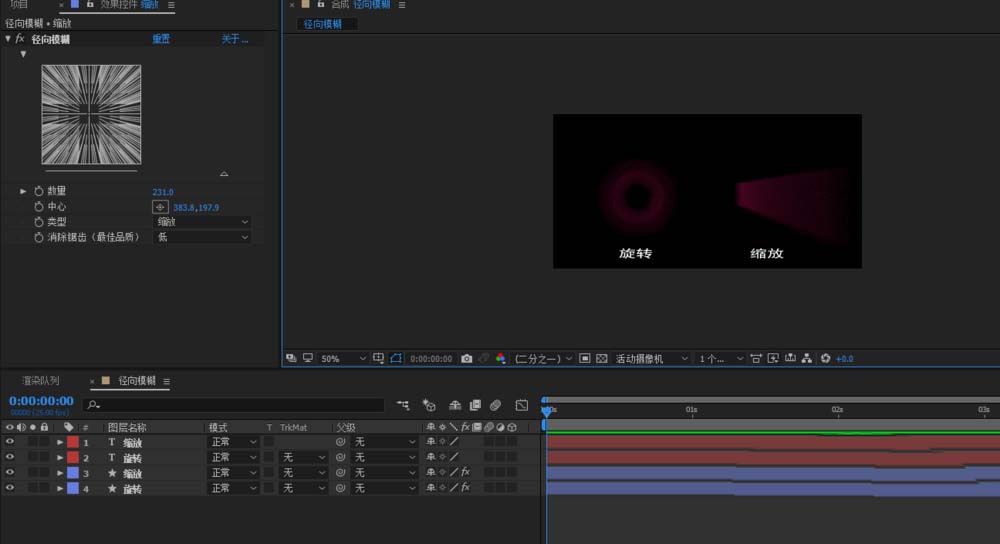Open the 活动摄像机 view dropdown

(651, 358)
